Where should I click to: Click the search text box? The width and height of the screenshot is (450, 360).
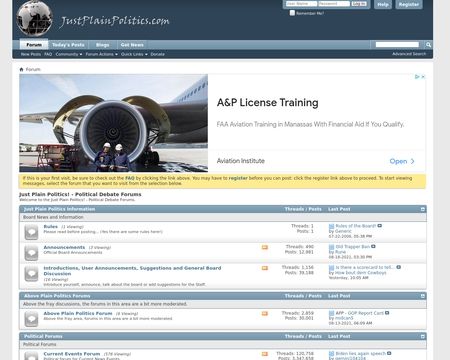(397, 45)
